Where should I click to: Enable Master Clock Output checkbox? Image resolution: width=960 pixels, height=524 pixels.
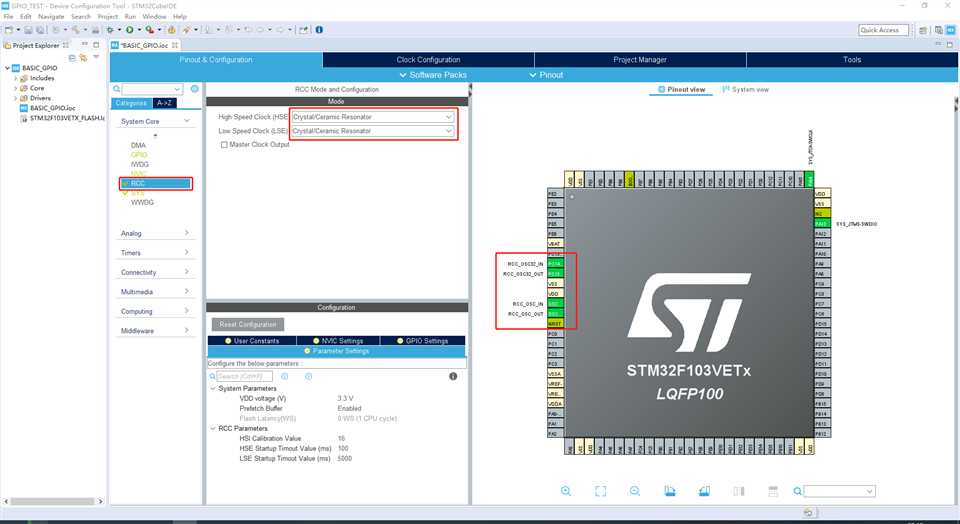pyautogui.click(x=224, y=144)
